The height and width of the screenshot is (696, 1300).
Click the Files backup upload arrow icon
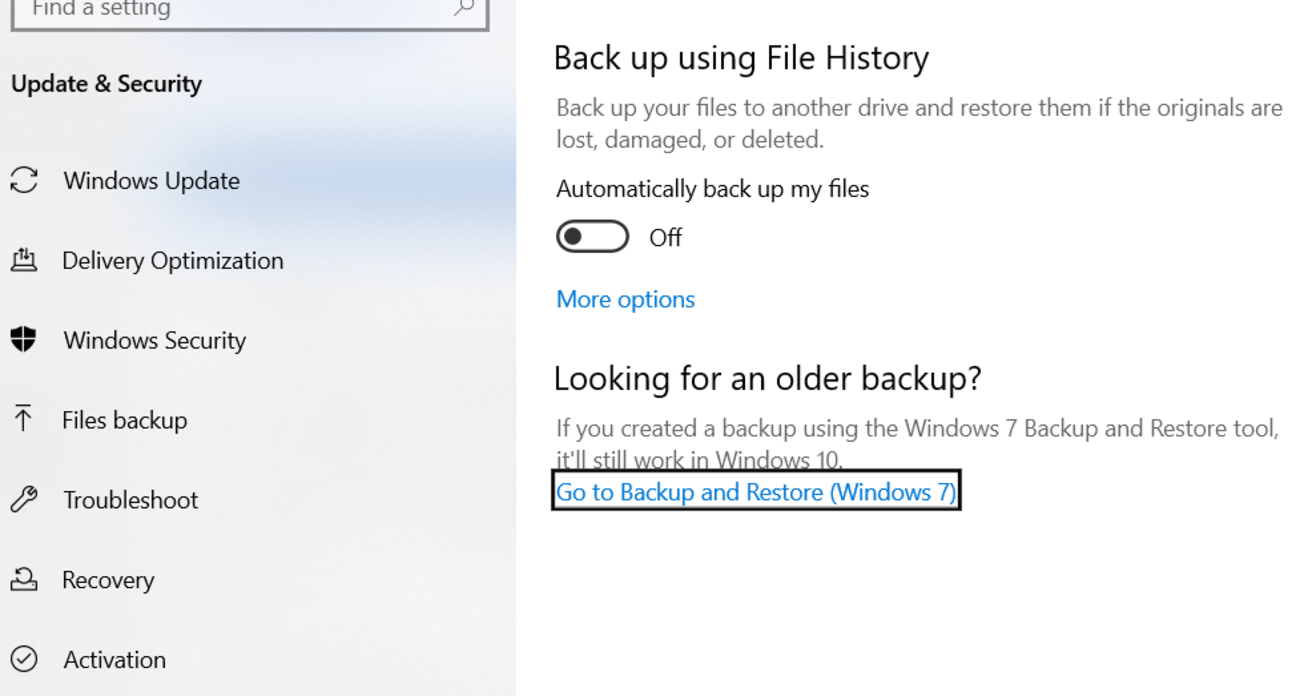(x=23, y=419)
